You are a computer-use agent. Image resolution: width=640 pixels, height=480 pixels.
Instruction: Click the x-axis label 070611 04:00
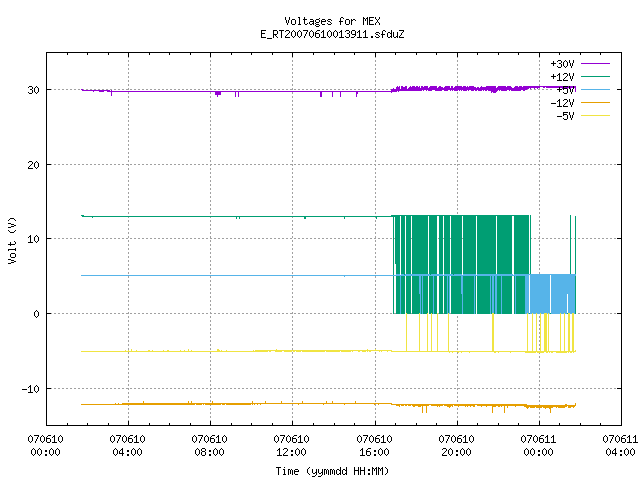[x=620, y=446]
